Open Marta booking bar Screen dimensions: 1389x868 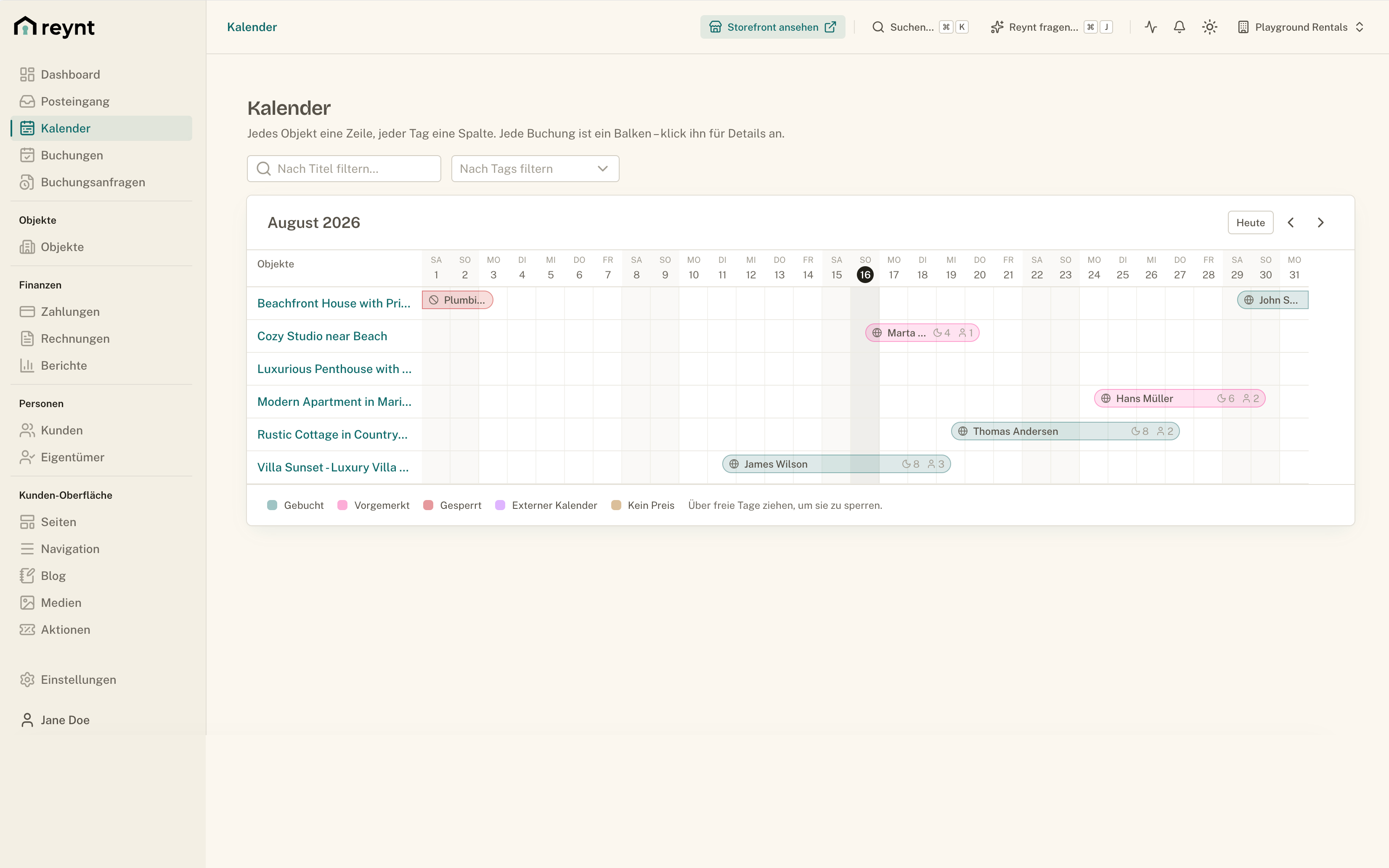(922, 333)
